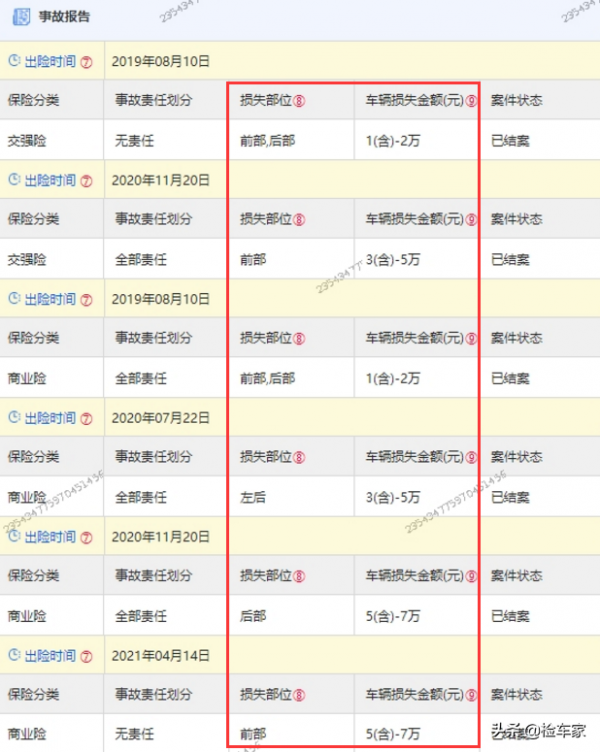Click the ⑨ icon in header above the 左后 row

[x=471, y=458]
